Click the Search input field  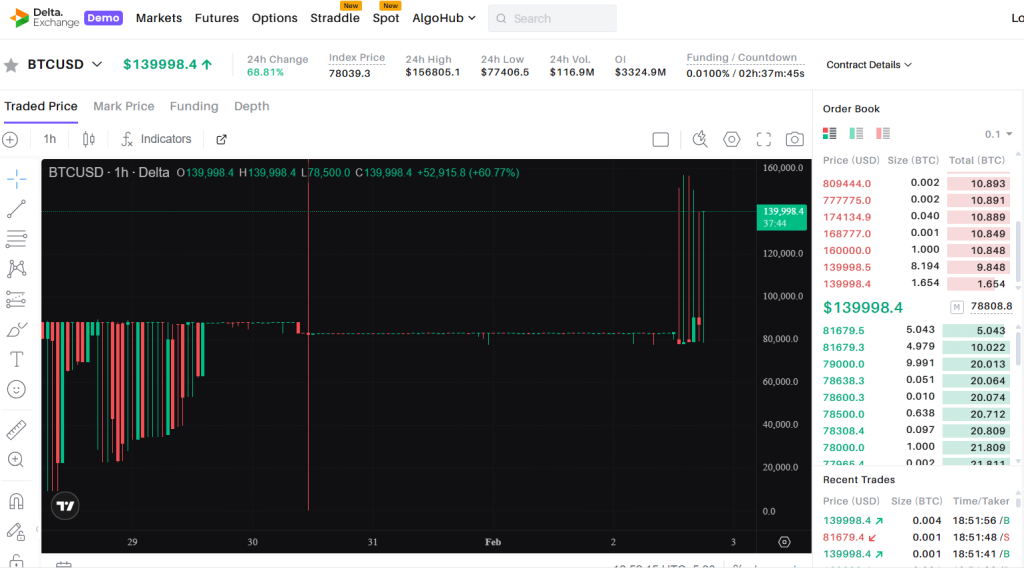coord(552,18)
